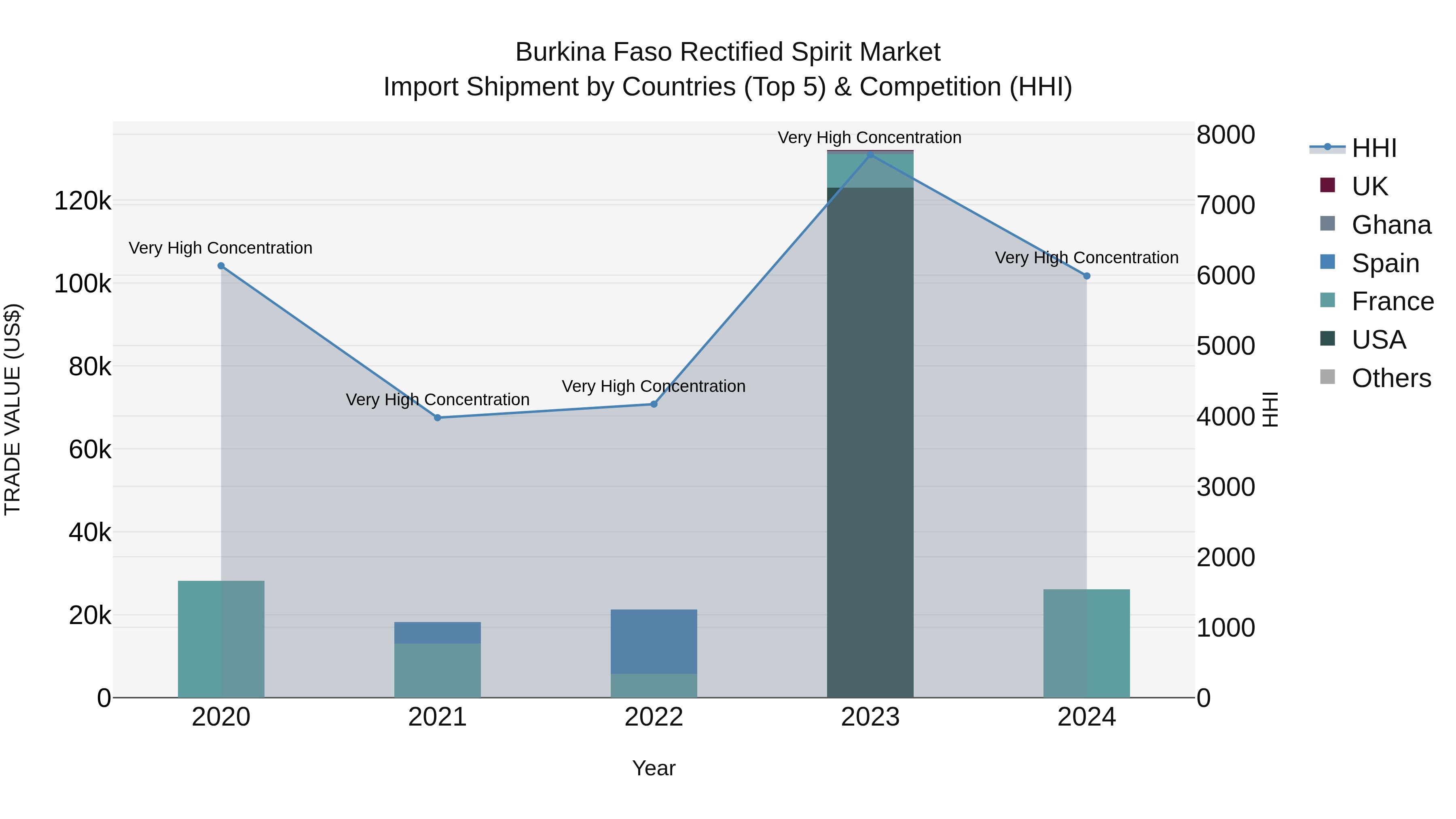Viewport: 1456px width, 819px height.
Task: Click the 80k left axis tick
Action: coord(90,367)
